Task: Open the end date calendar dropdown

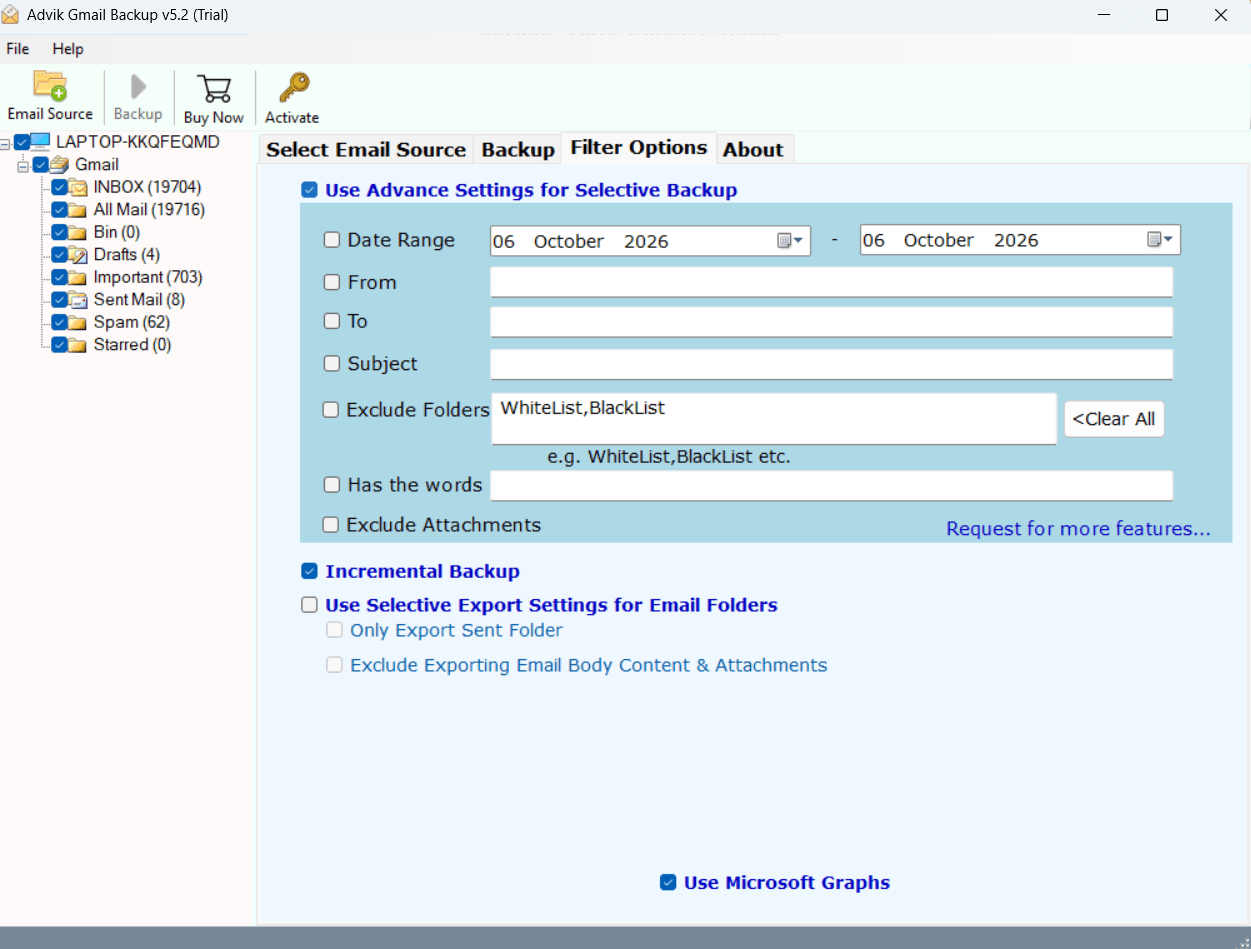Action: (1161, 240)
